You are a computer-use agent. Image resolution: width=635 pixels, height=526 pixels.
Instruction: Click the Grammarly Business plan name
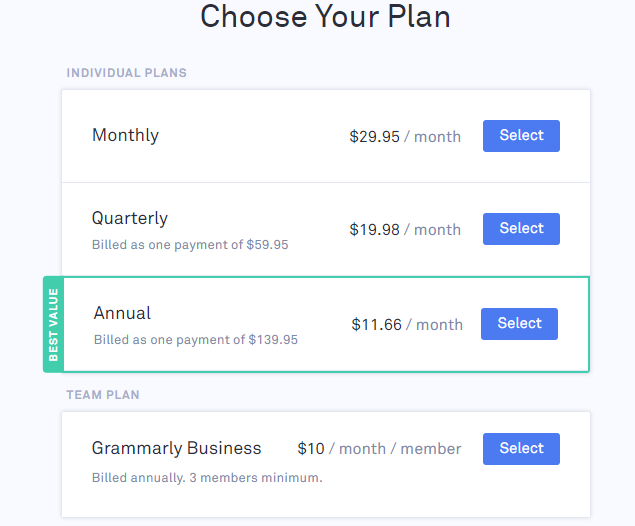coord(176,448)
